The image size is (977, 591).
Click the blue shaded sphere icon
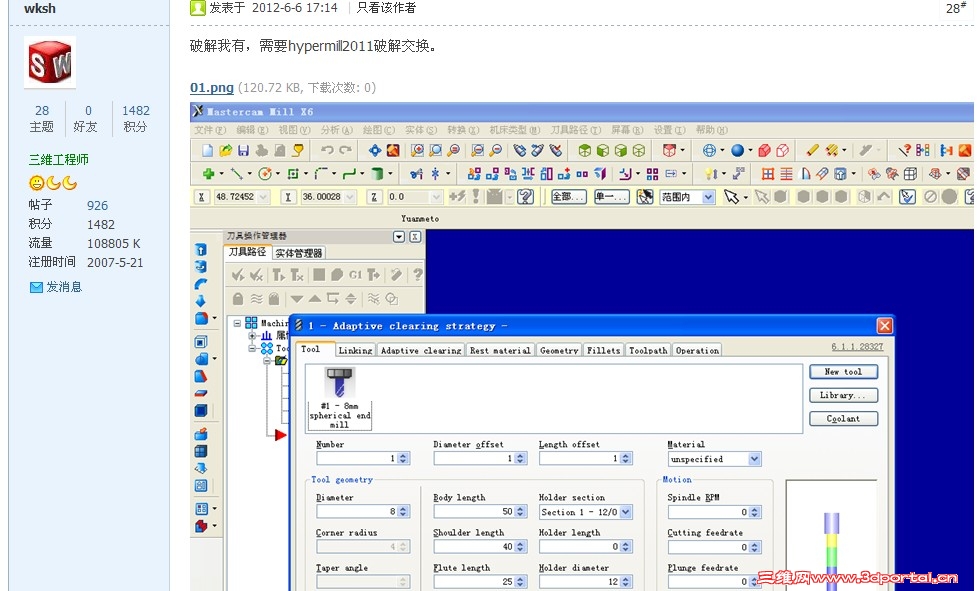pyautogui.click(x=738, y=150)
